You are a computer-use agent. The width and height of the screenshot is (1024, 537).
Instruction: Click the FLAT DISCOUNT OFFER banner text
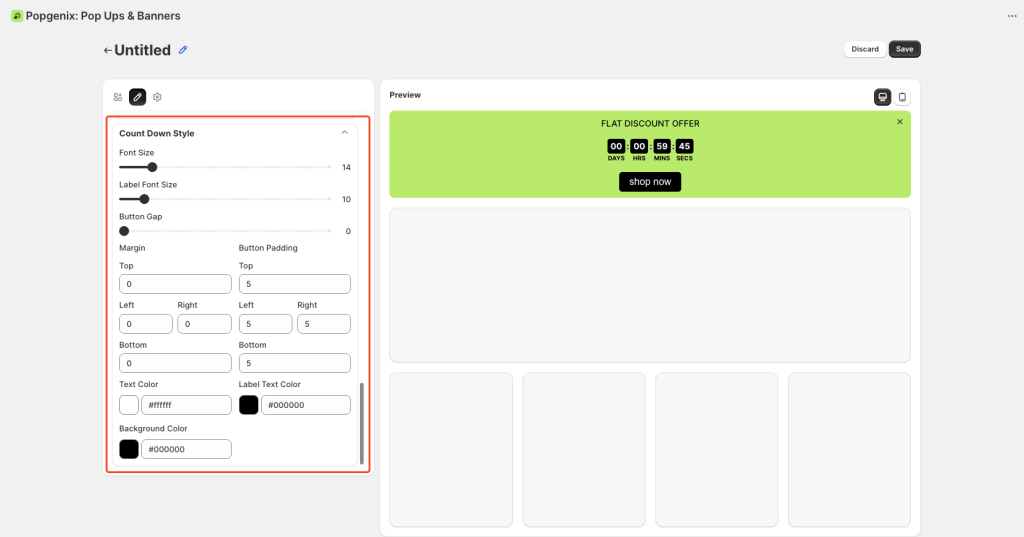[x=650, y=123]
